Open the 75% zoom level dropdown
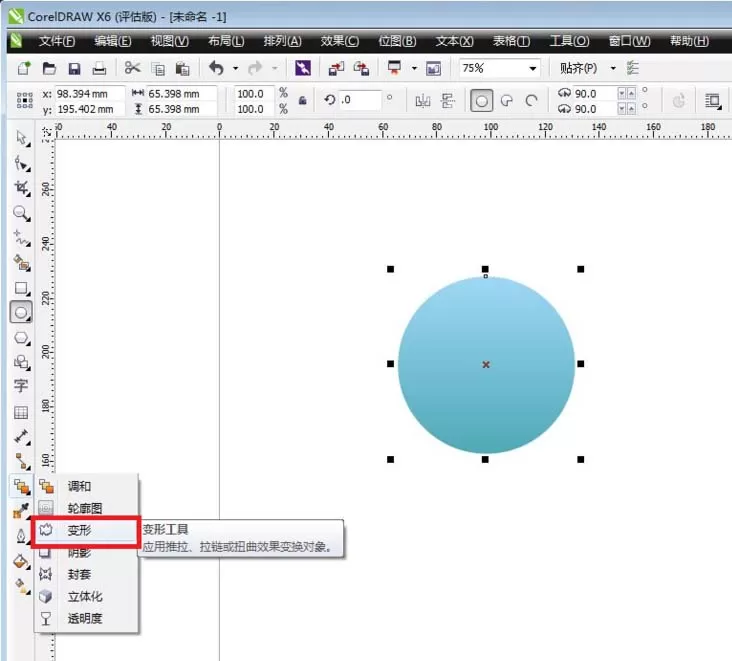Viewport: 732px width, 661px height. pos(532,69)
